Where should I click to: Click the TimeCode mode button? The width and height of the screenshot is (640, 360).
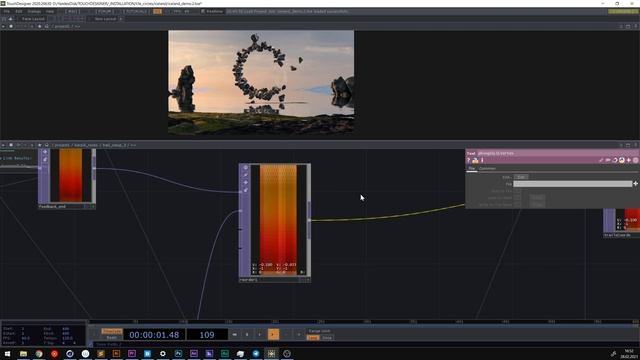click(x=112, y=331)
